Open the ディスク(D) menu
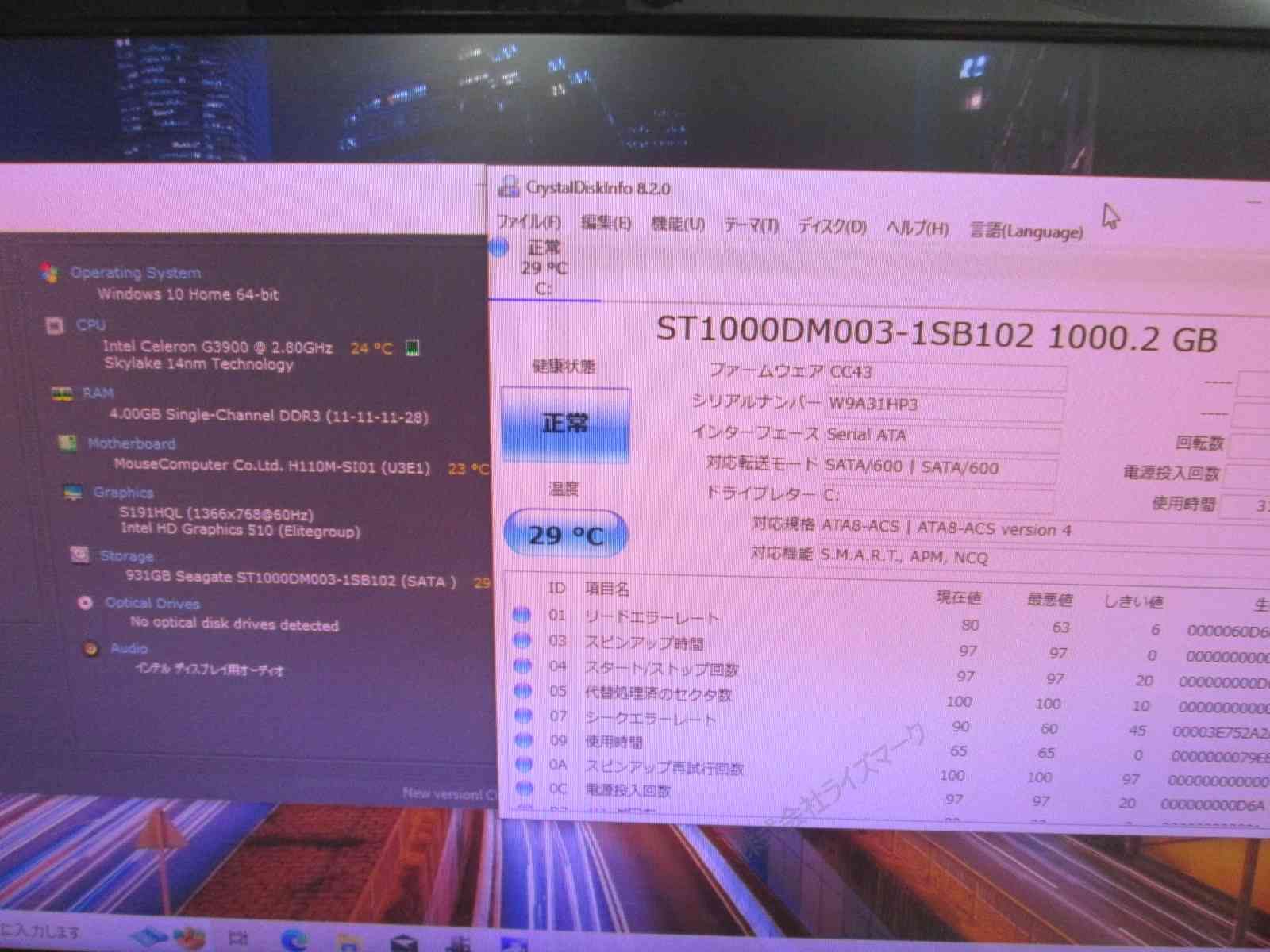 pyautogui.click(x=832, y=227)
